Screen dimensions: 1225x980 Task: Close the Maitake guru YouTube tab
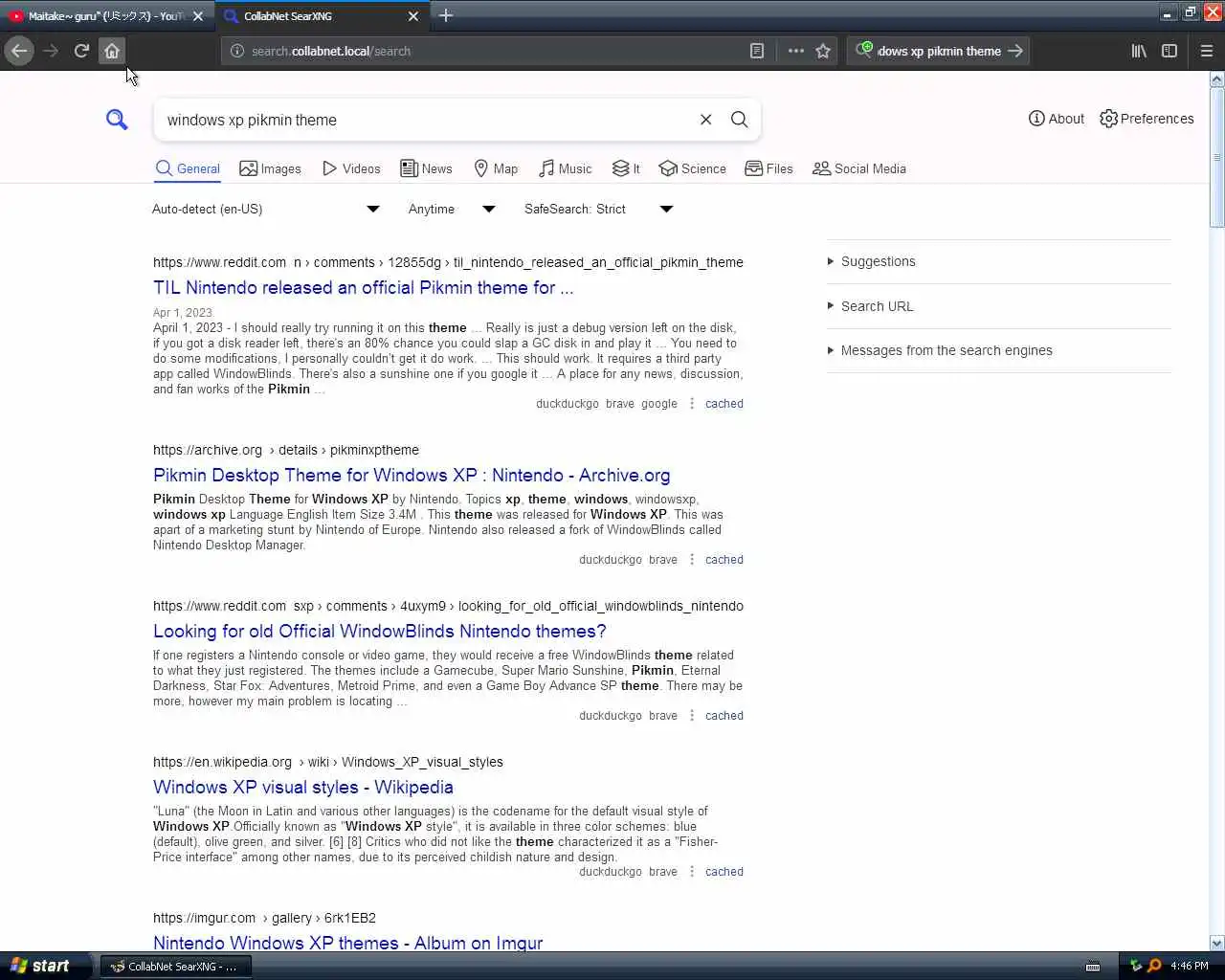[x=198, y=16]
